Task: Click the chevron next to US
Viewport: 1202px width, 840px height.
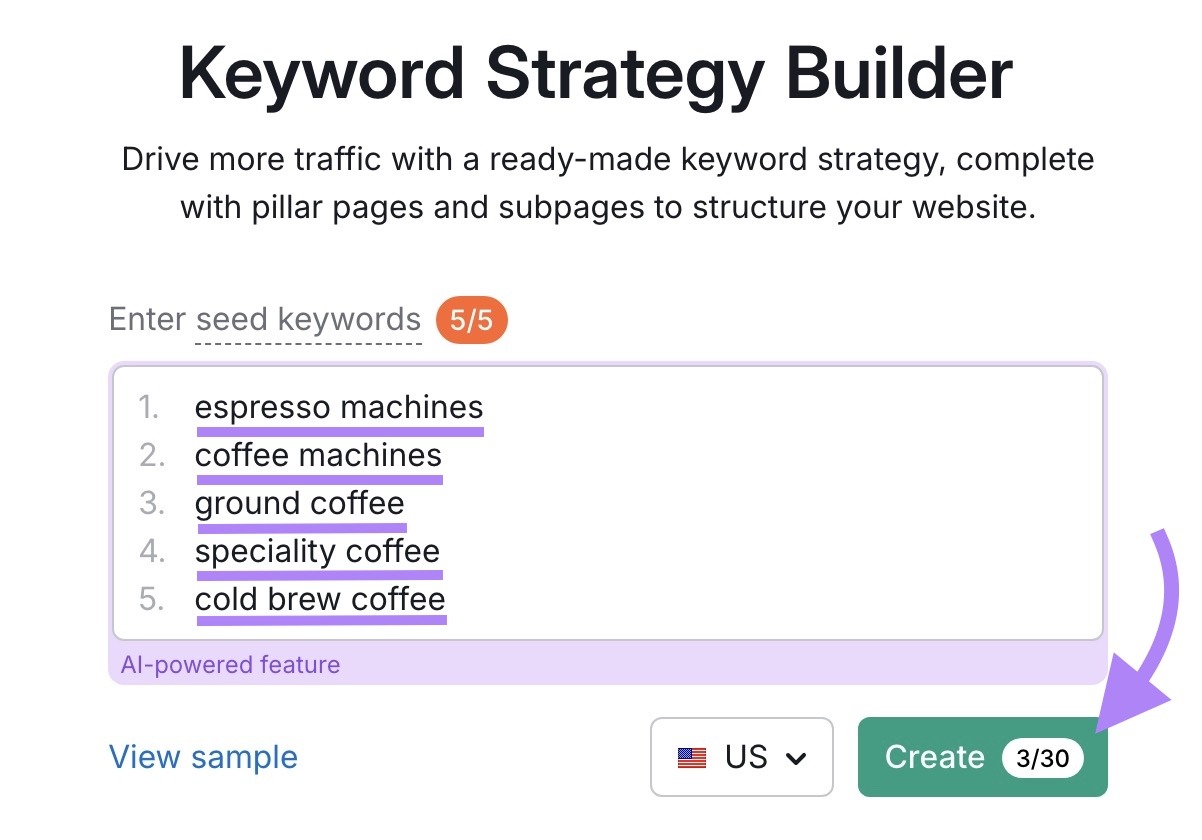Action: [x=797, y=758]
